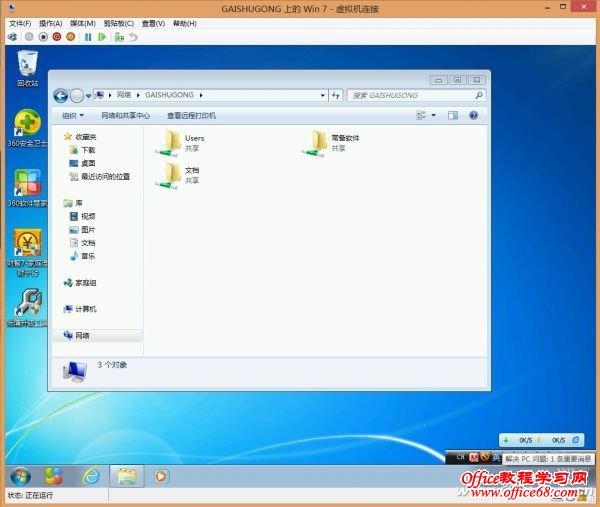Select the yen coin desktop icon
The image size is (600, 507).
[27, 253]
